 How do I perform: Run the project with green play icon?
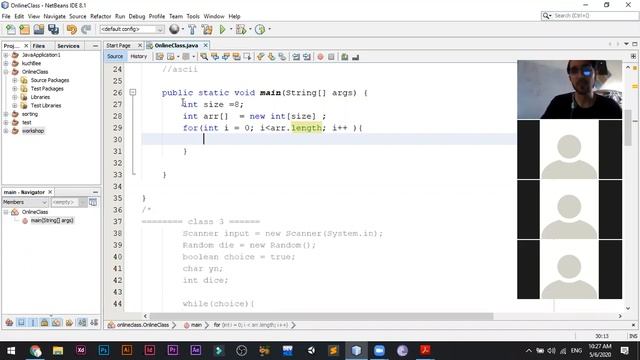[x=222, y=29]
